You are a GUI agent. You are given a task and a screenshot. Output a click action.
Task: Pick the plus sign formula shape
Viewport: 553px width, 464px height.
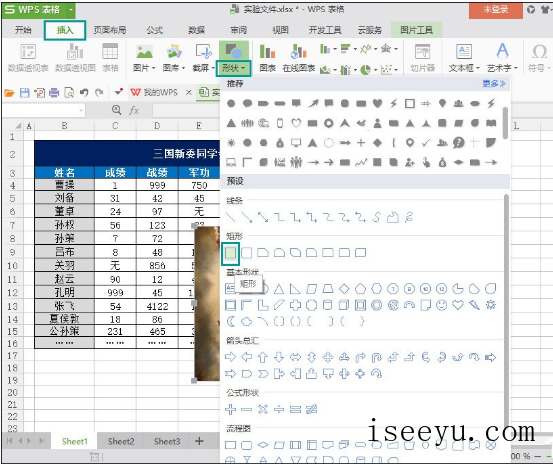coord(230,409)
